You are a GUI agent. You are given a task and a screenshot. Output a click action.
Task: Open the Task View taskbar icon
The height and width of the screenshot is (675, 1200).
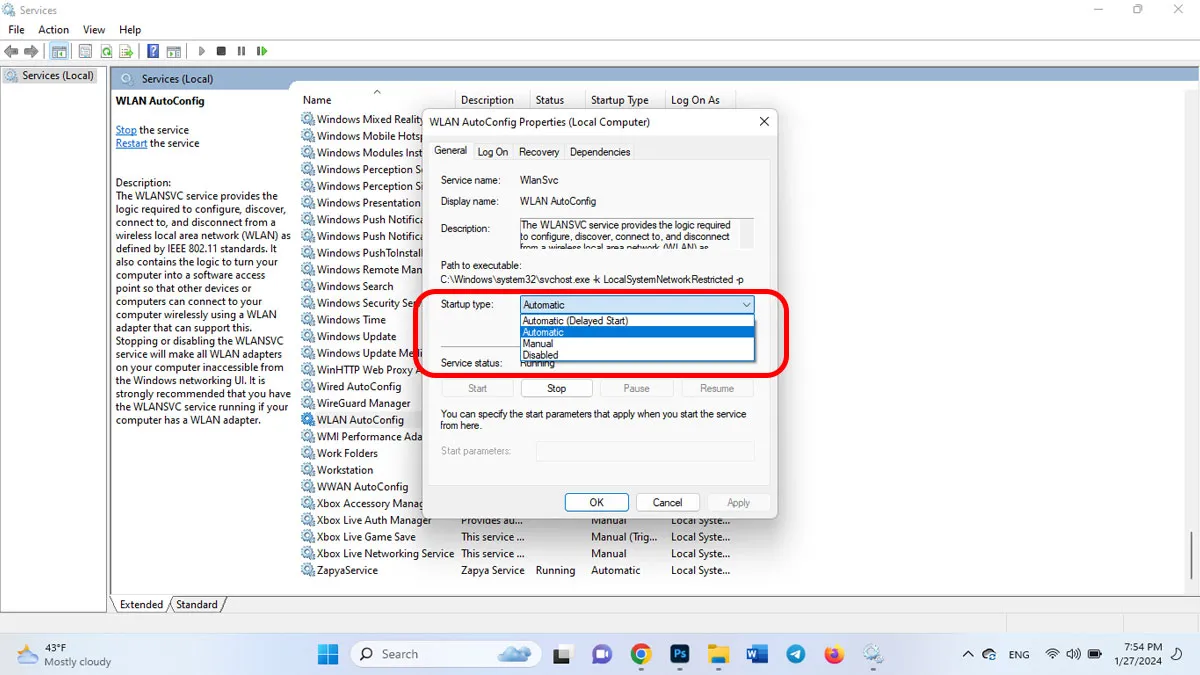[563, 654]
